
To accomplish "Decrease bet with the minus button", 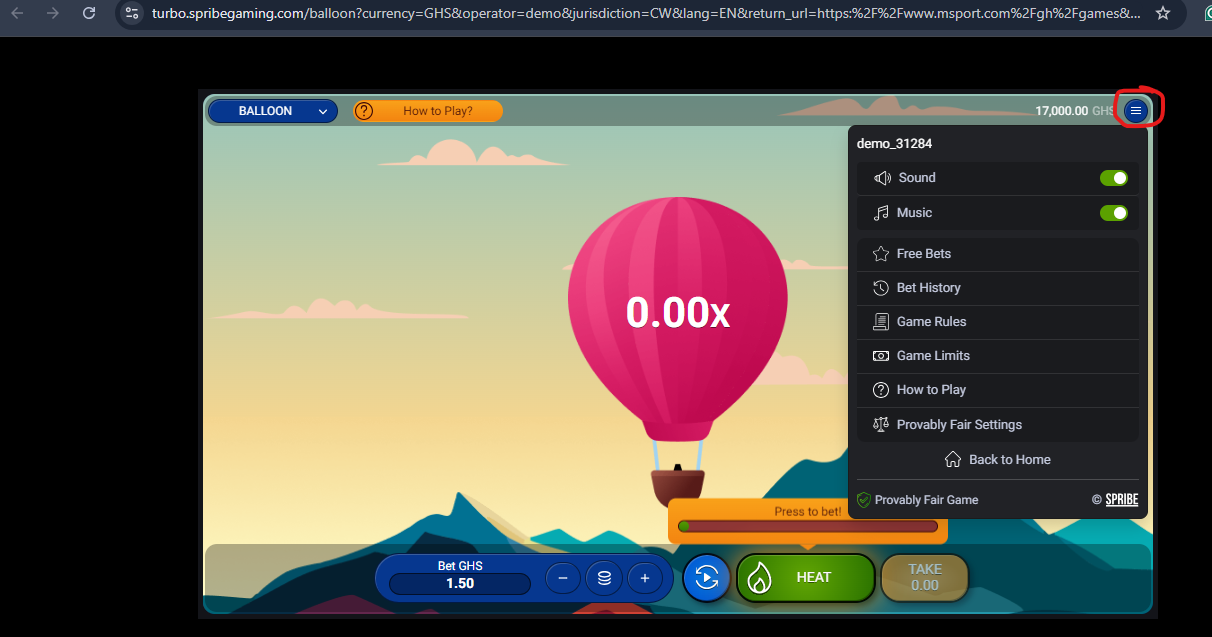I will pos(563,578).
